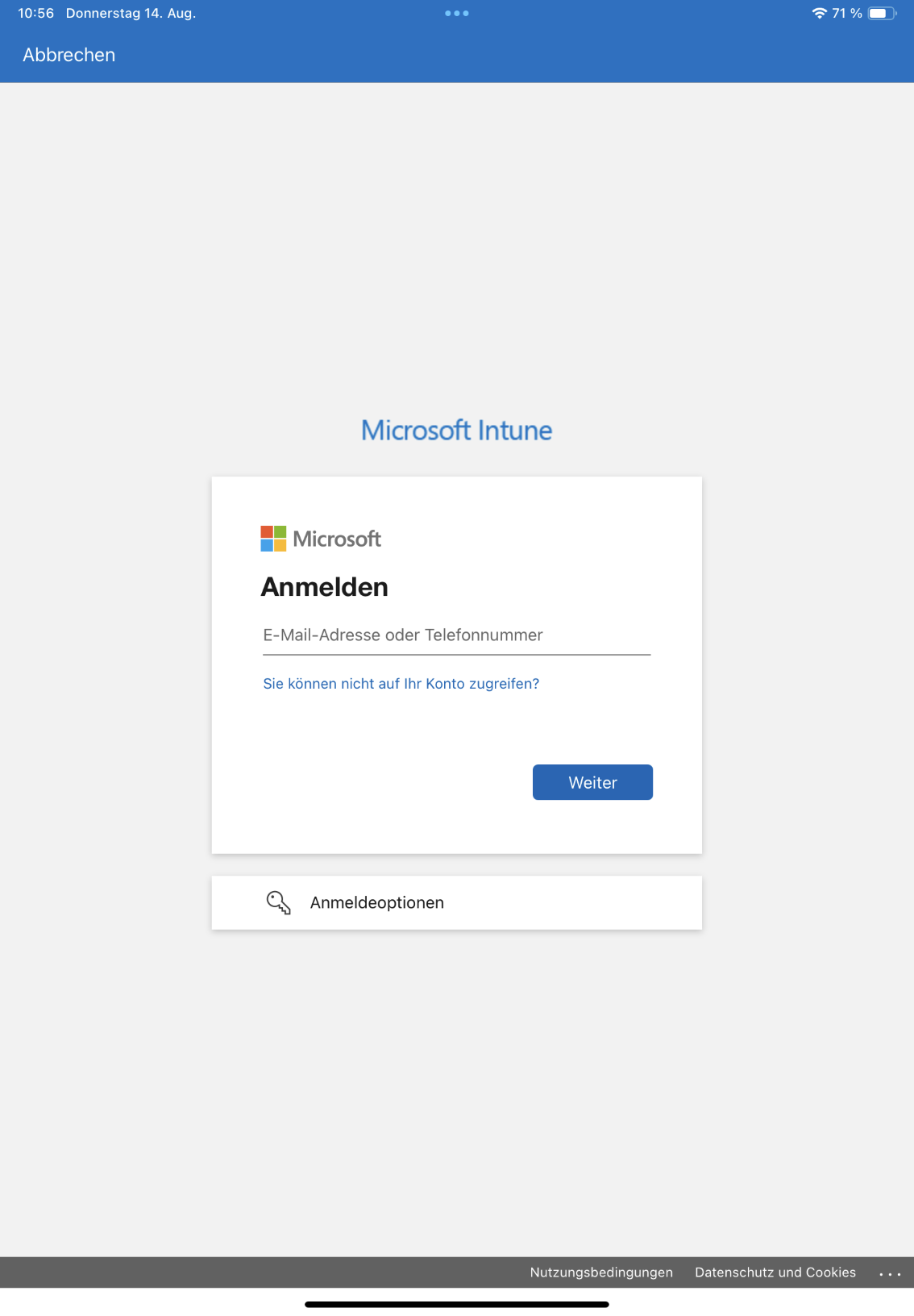Tap the Anmelden heading

[x=325, y=587]
